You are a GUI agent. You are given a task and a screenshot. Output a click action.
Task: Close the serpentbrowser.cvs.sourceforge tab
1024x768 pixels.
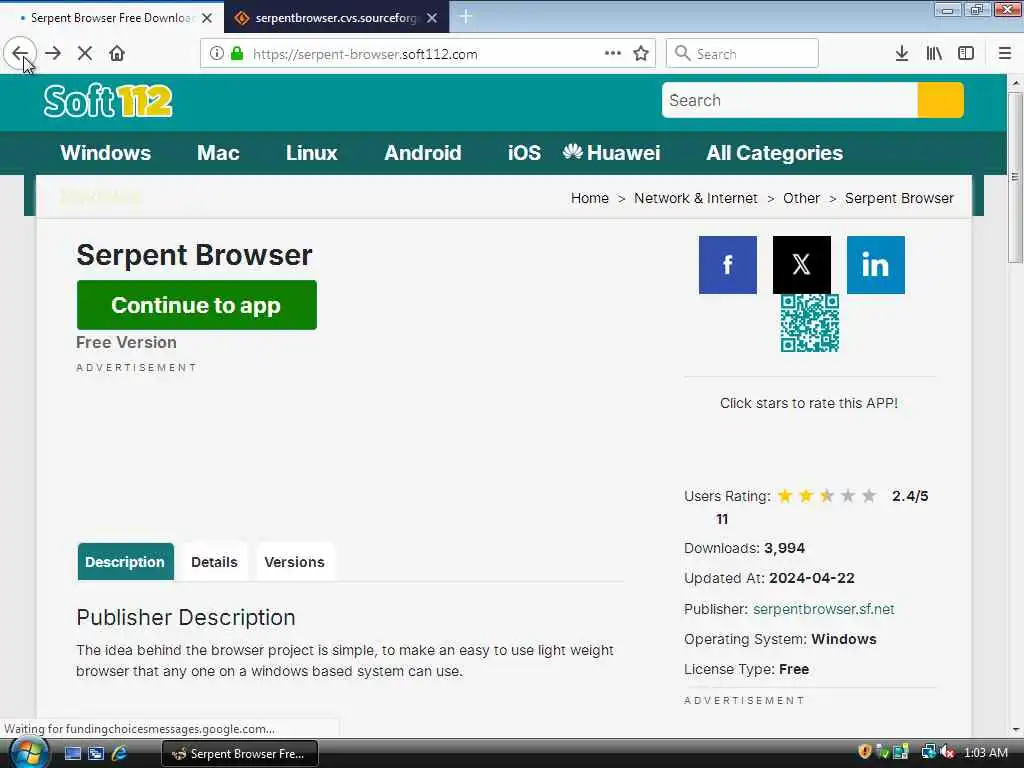432,18
